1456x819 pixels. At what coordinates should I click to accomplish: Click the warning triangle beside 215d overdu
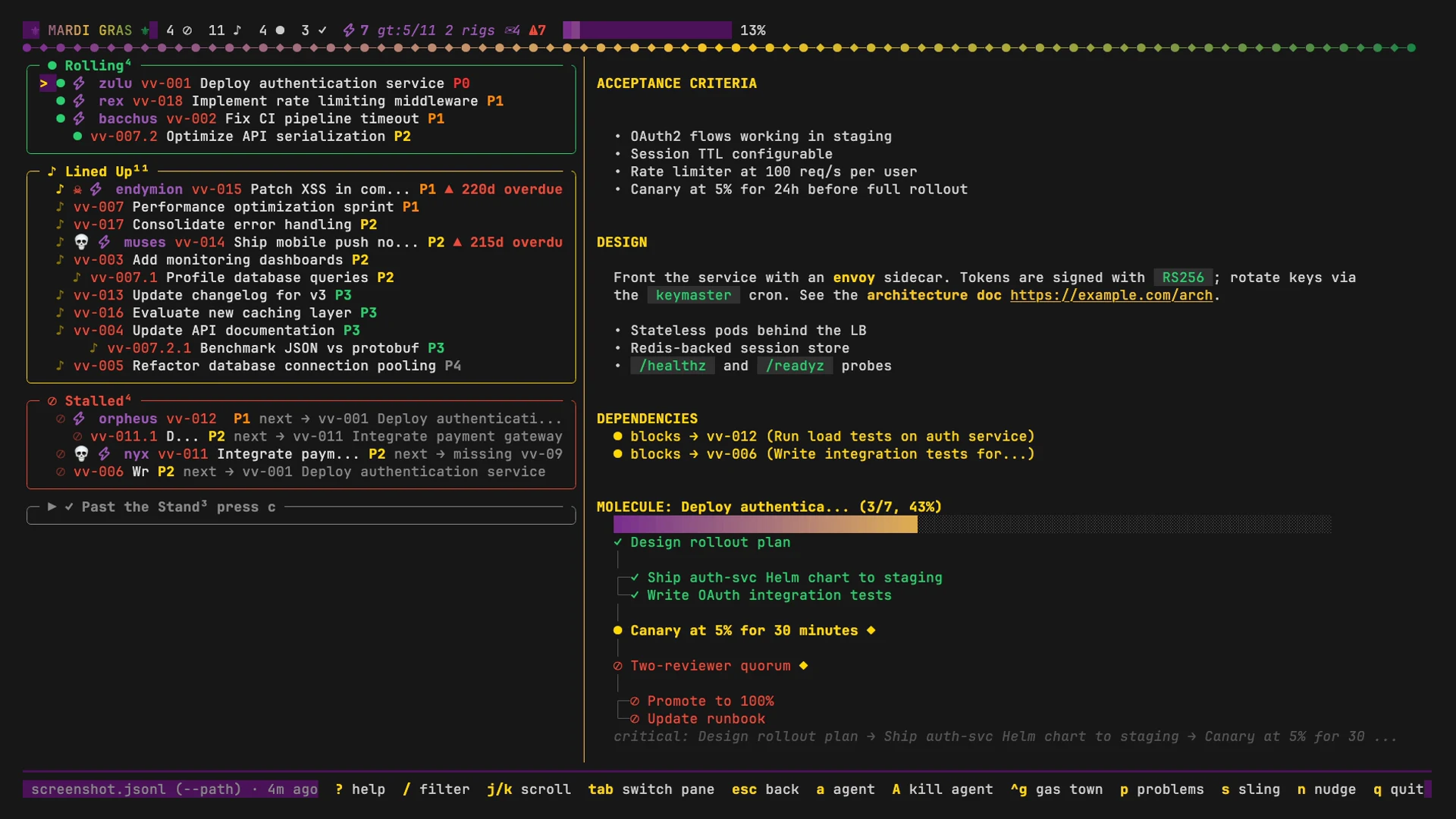coord(457,242)
